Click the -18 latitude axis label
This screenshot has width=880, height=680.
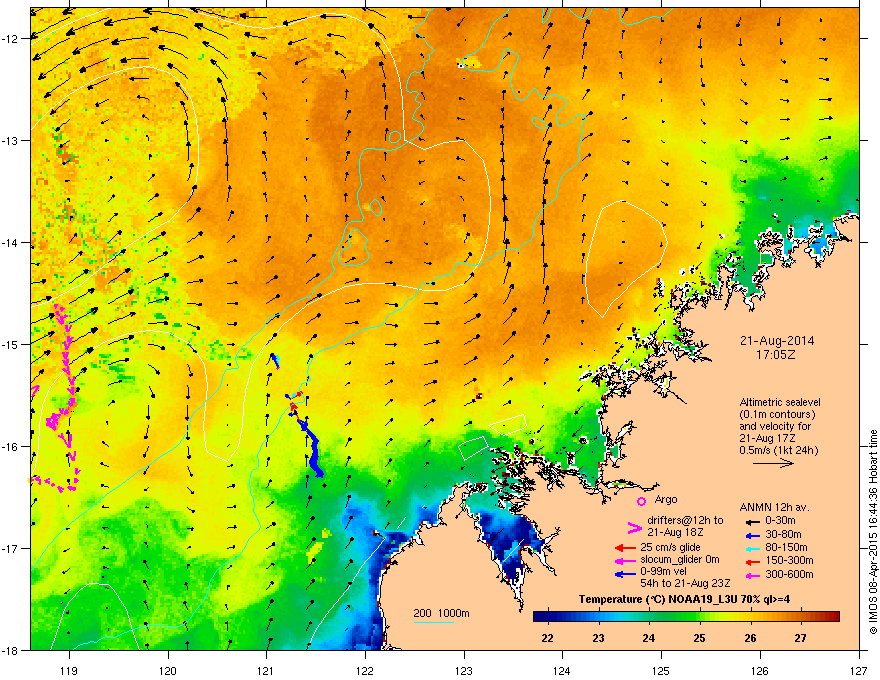[x=11, y=651]
